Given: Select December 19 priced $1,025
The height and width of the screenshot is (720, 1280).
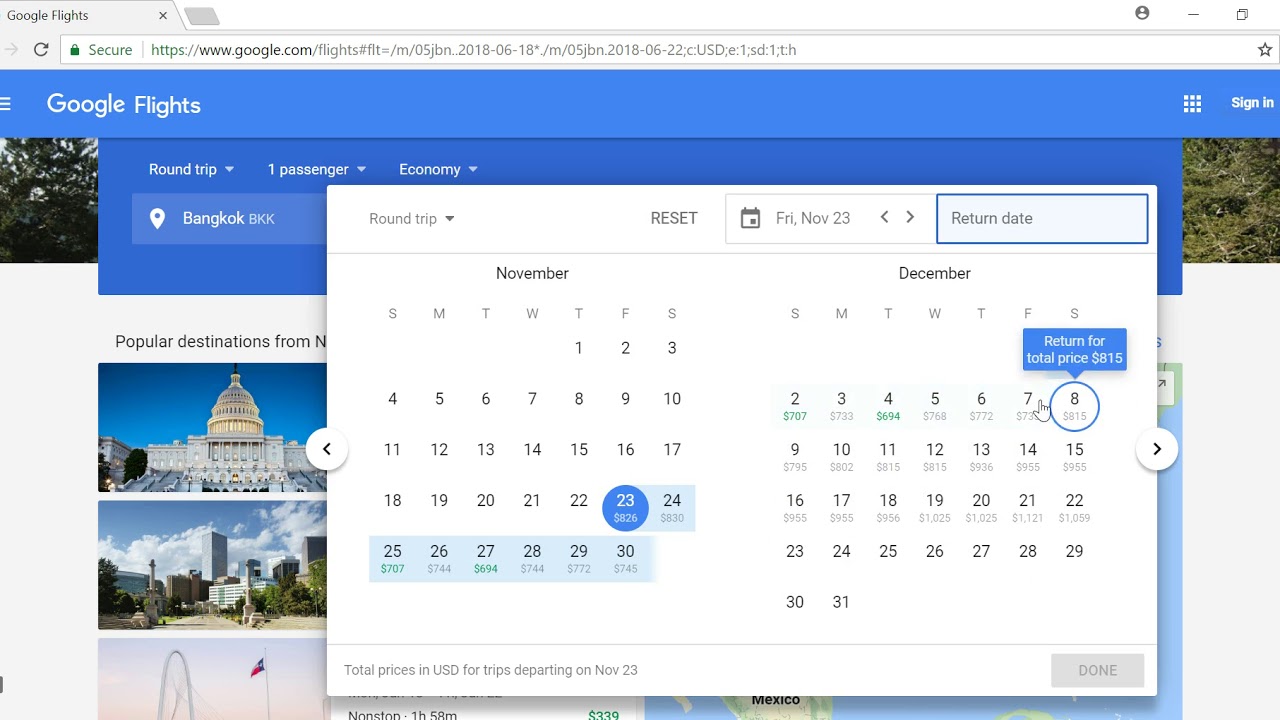Looking at the screenshot, I should 935,507.
